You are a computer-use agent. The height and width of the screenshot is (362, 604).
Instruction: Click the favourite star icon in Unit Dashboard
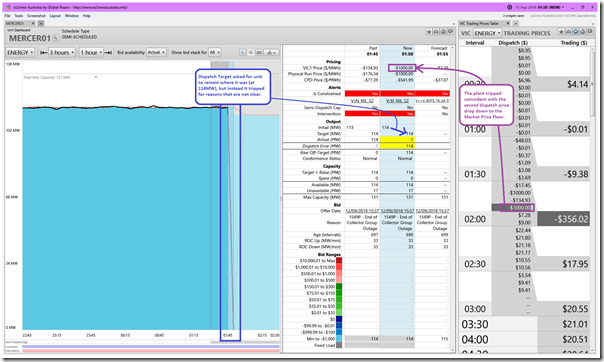pos(429,32)
